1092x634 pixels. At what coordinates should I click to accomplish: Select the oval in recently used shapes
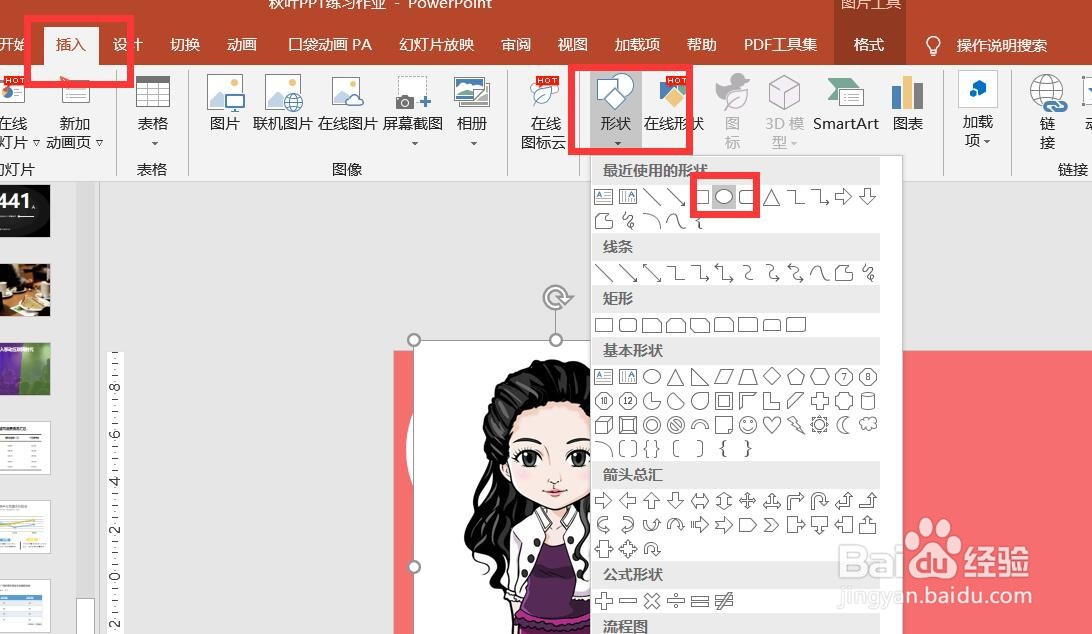click(724, 197)
